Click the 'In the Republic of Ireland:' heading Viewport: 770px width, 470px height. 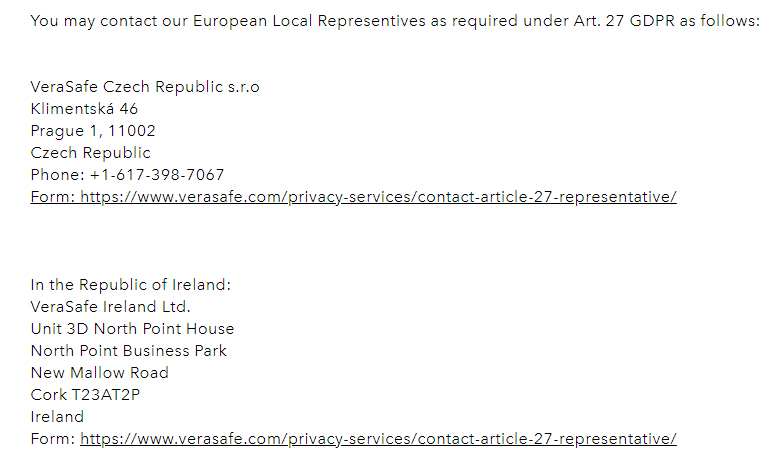(x=131, y=285)
